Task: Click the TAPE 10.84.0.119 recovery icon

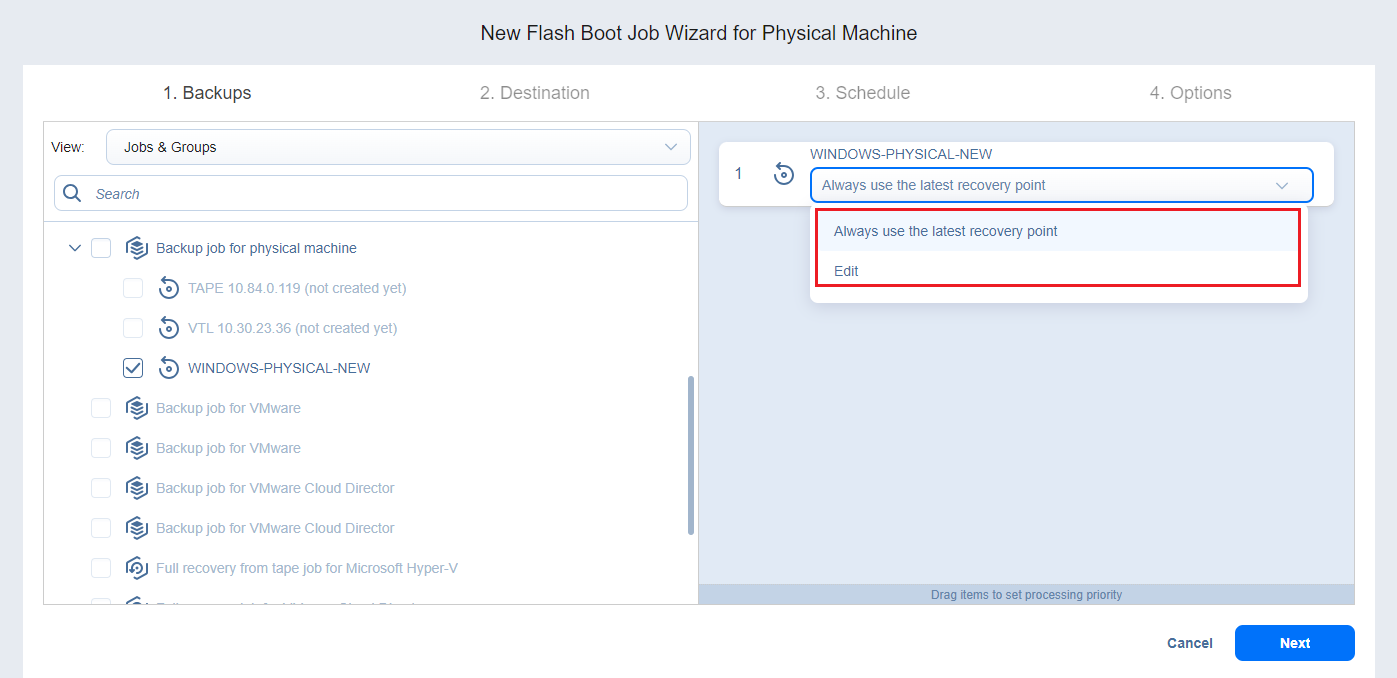Action: click(x=169, y=288)
